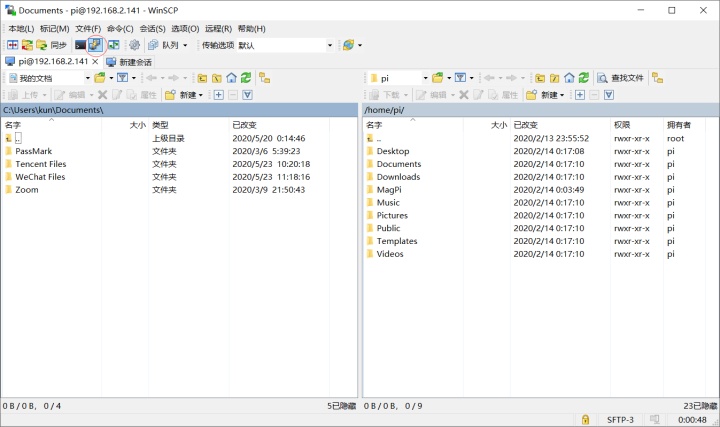Viewport: 720px width, 427px height.
Task: Select the remote Desktop folder
Action: [393, 151]
